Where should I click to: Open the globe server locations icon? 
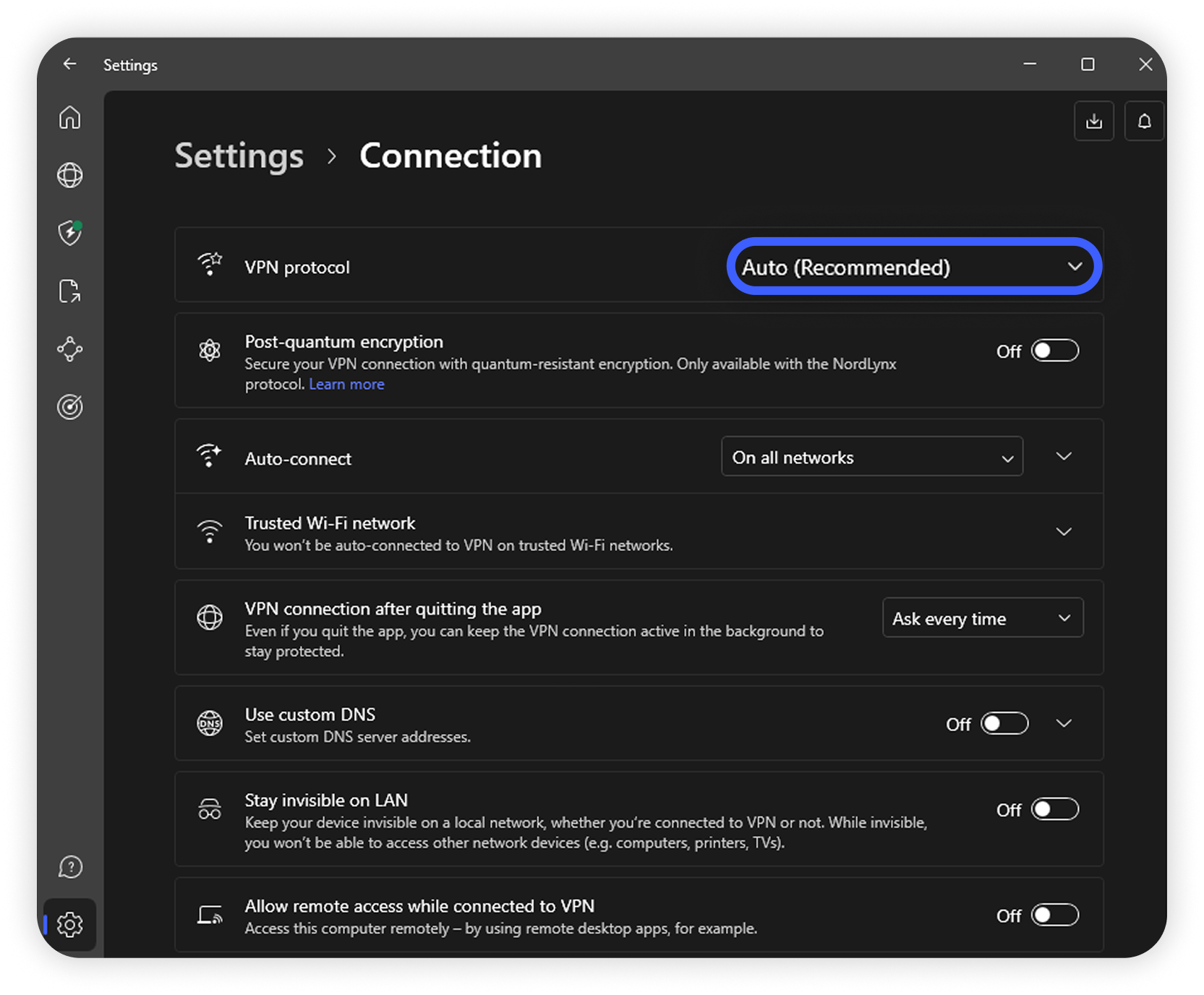point(70,175)
